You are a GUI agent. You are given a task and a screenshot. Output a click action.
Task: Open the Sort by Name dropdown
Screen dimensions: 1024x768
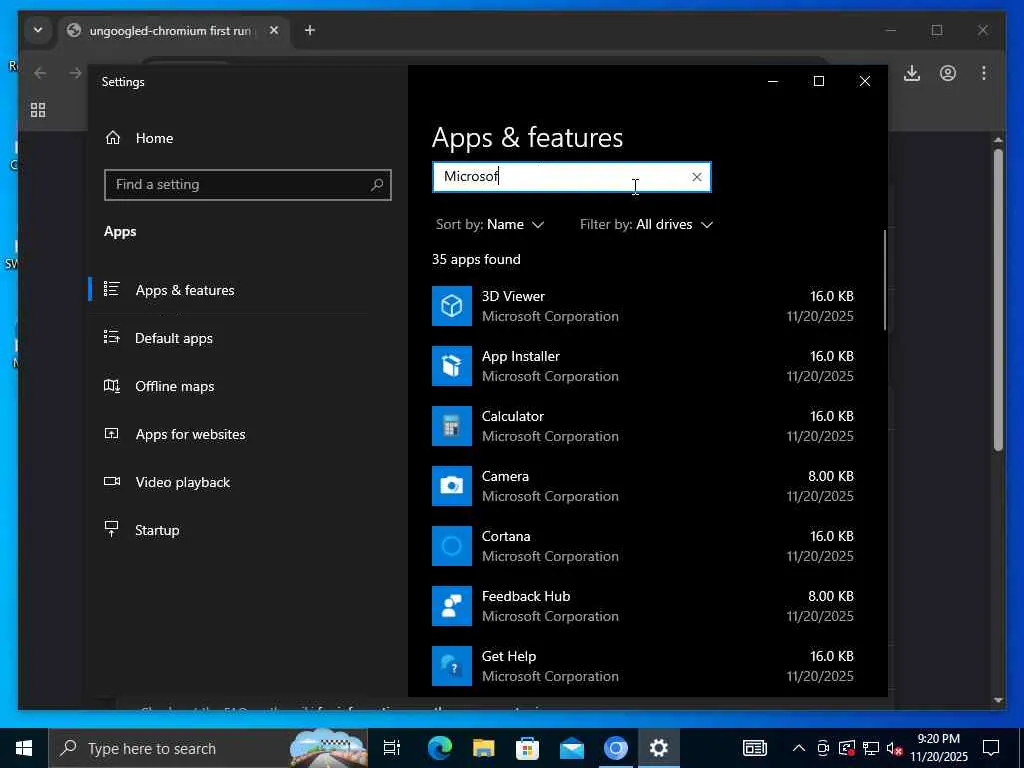point(490,225)
